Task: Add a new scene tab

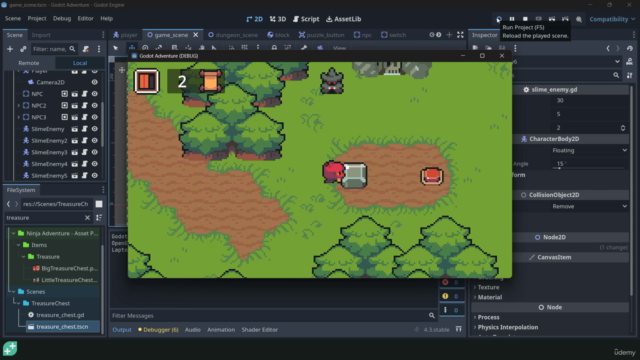Action: coord(449,35)
